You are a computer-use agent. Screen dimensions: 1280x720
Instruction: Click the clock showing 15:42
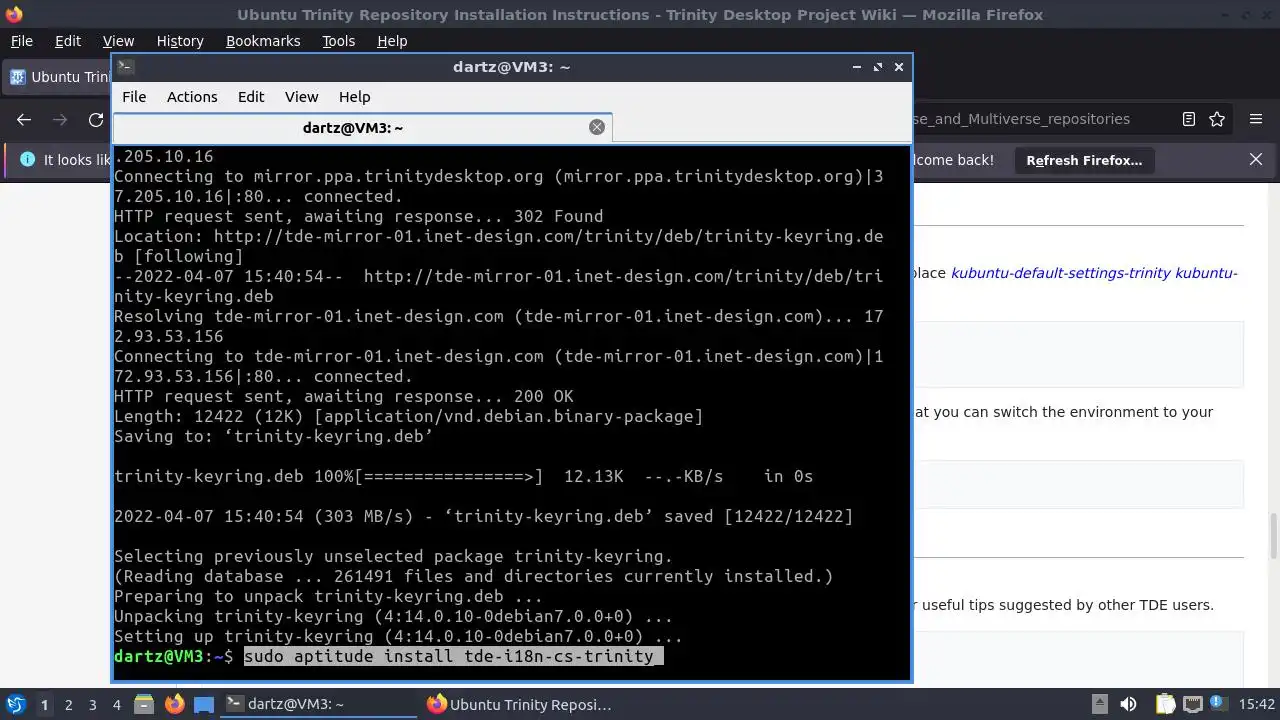[x=1257, y=704]
